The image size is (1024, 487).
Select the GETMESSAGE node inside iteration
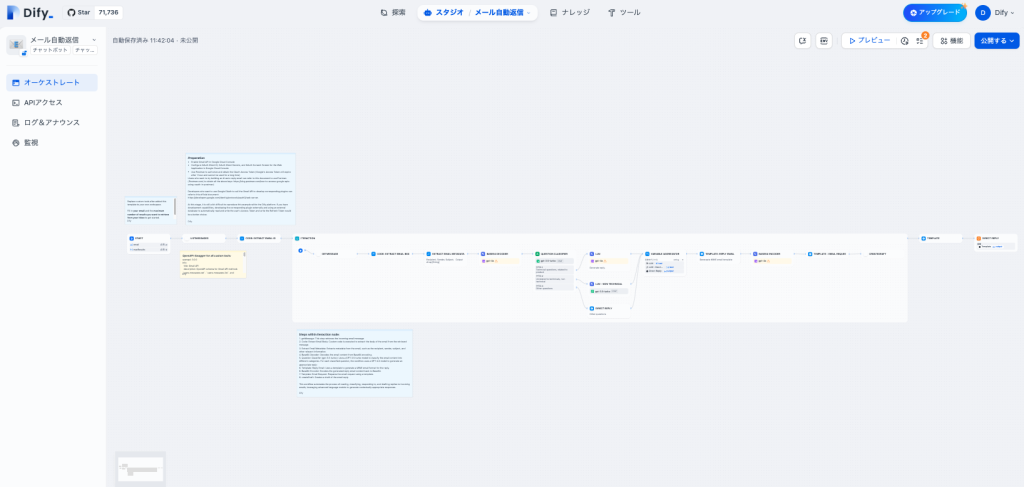point(336,253)
